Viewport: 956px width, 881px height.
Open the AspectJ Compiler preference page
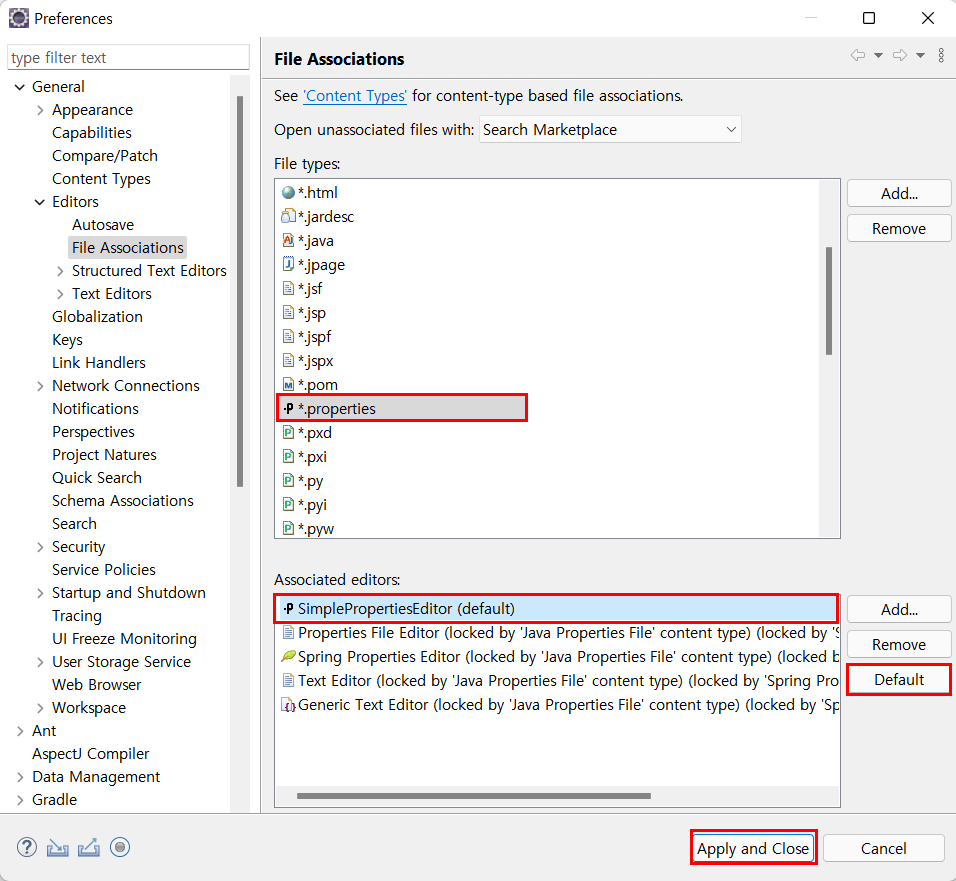click(x=90, y=754)
